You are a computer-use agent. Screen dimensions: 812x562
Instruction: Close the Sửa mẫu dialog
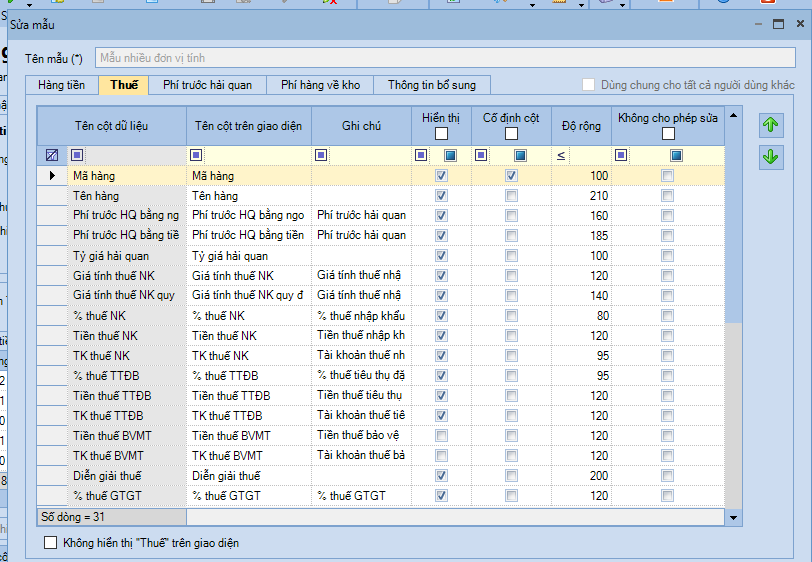pos(800,24)
